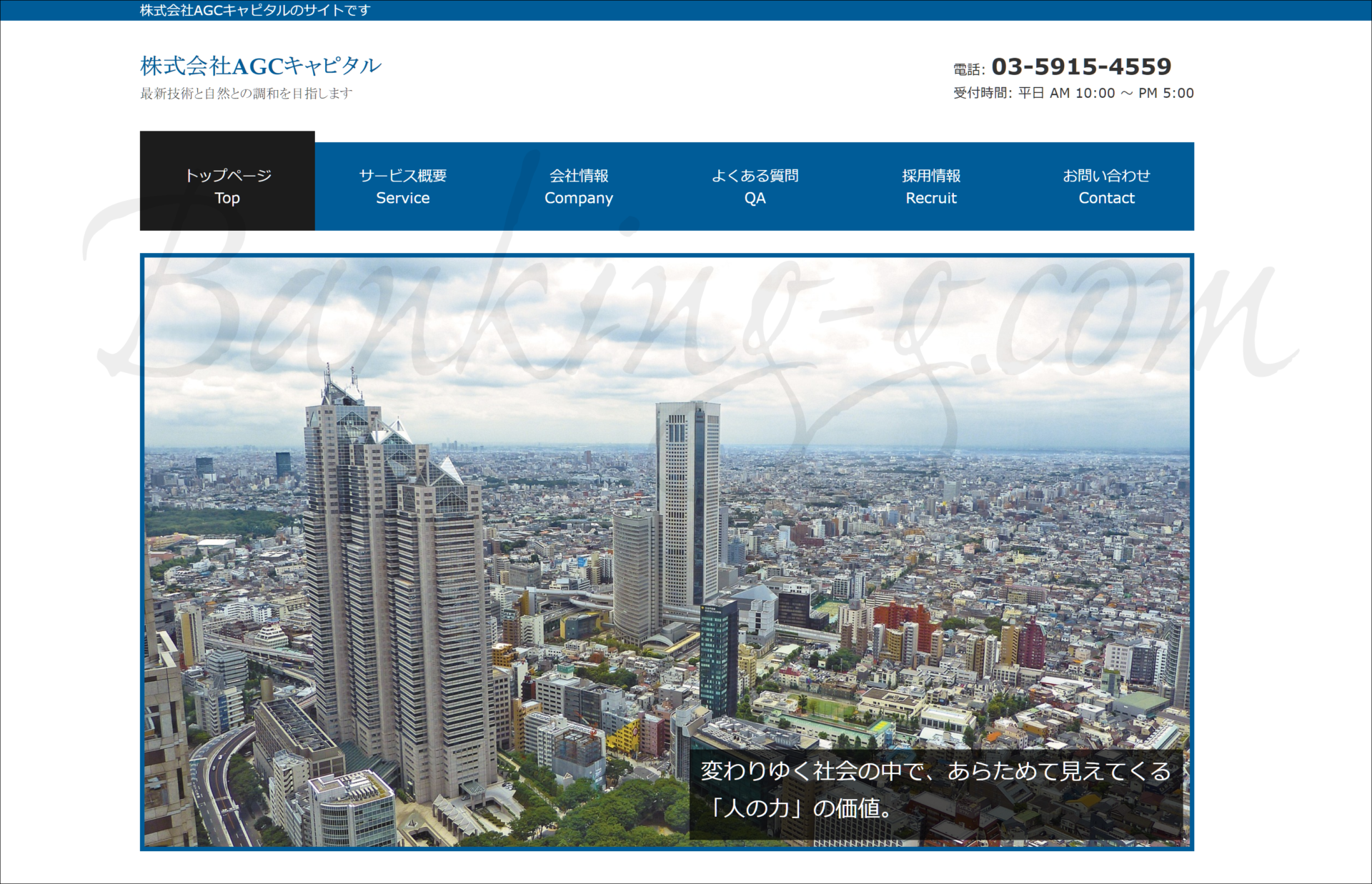The width and height of the screenshot is (1372, 884).
Task: Click the 株式会社AGCキャピタル site title
Action: tap(260, 66)
